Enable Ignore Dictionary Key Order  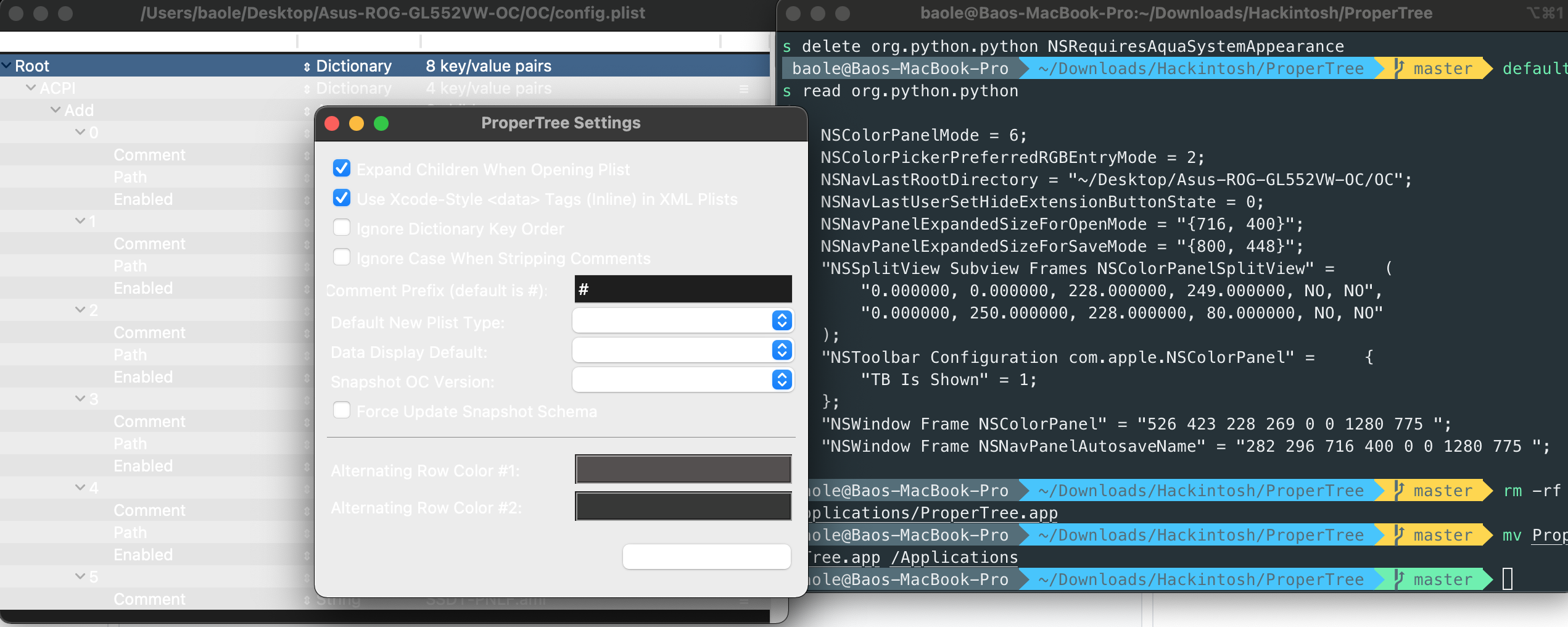[x=342, y=227]
